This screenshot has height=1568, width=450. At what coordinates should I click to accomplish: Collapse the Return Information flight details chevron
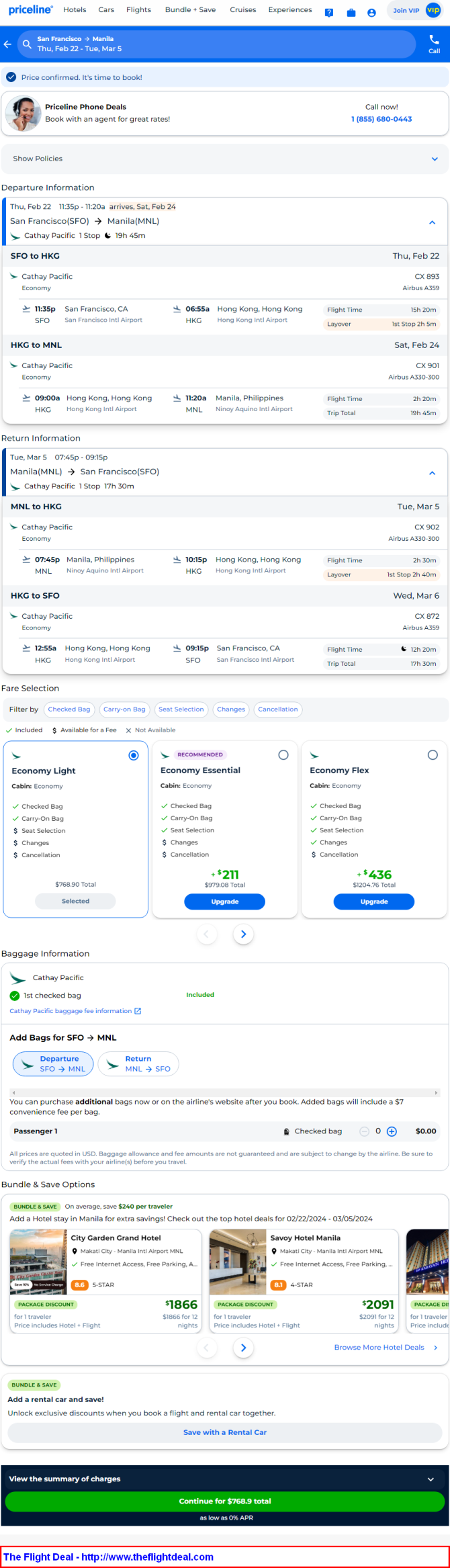tap(433, 473)
